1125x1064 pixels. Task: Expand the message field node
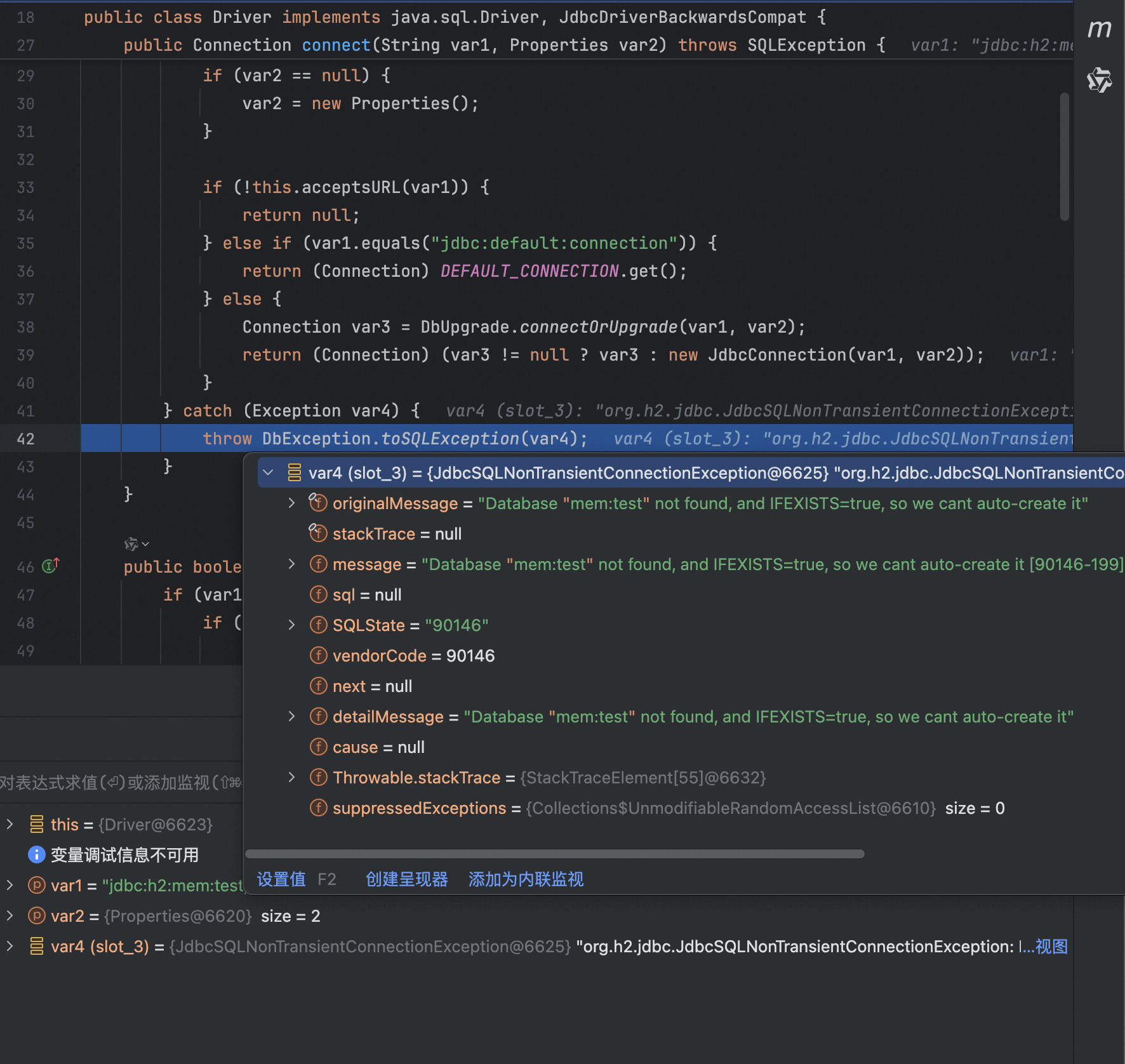pyautogui.click(x=291, y=564)
